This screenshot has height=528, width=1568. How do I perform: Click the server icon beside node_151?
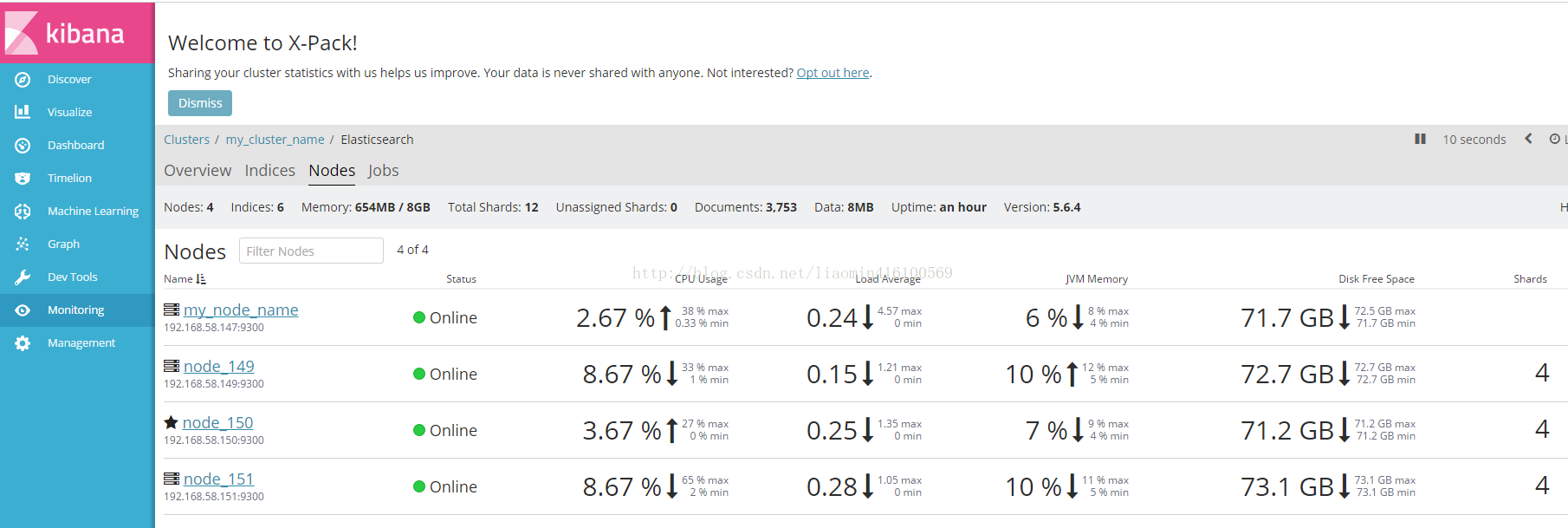click(x=172, y=479)
